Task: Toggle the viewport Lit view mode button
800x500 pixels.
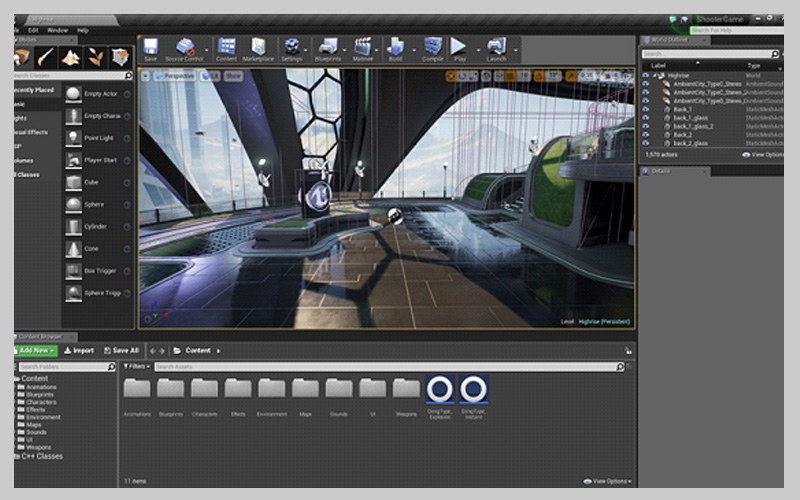Action: coord(210,76)
